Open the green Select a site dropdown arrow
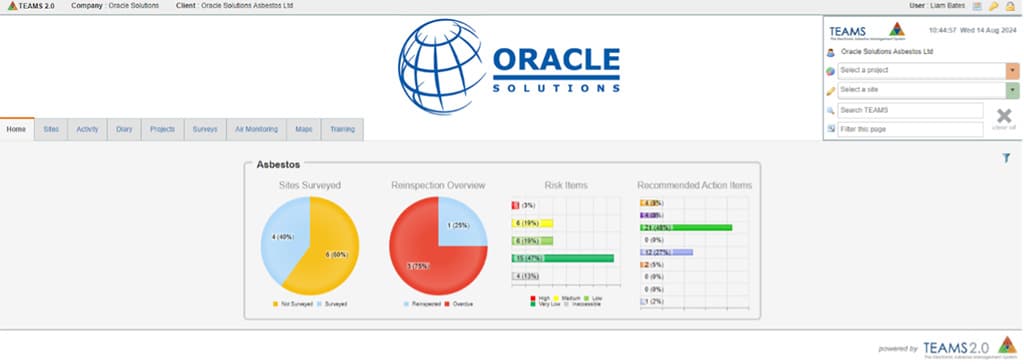The height and width of the screenshot is (364, 1024). (x=1013, y=90)
